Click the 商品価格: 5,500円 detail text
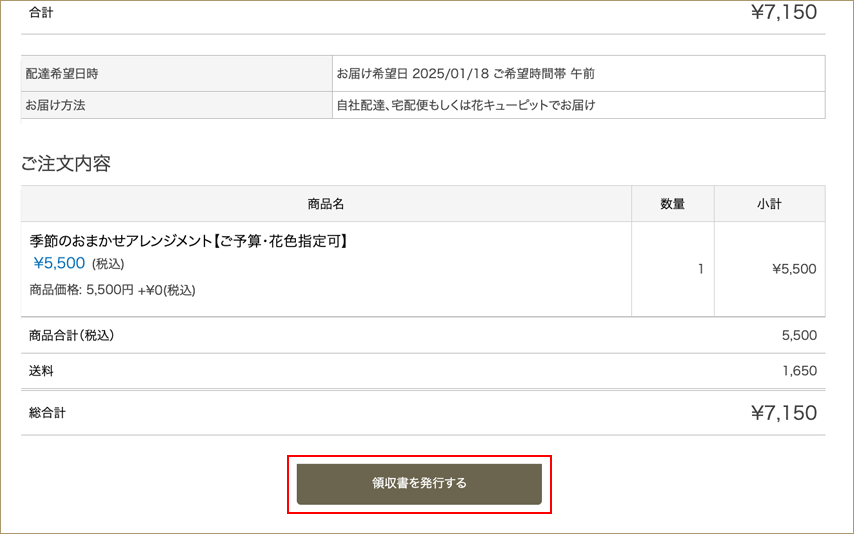Image resolution: width=854 pixels, height=534 pixels. (113, 290)
